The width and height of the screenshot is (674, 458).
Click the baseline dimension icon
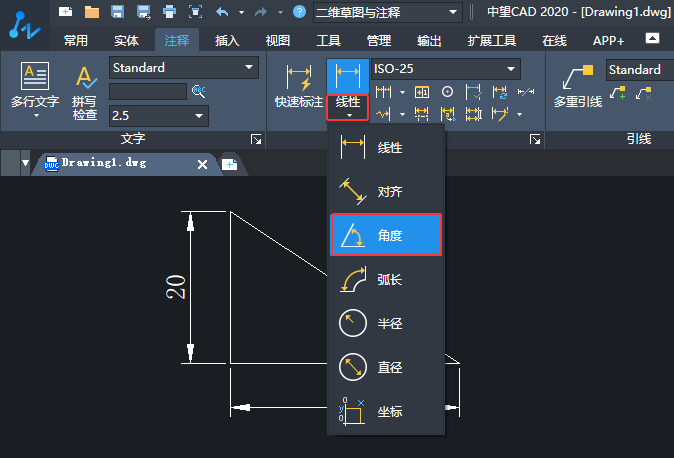[383, 92]
